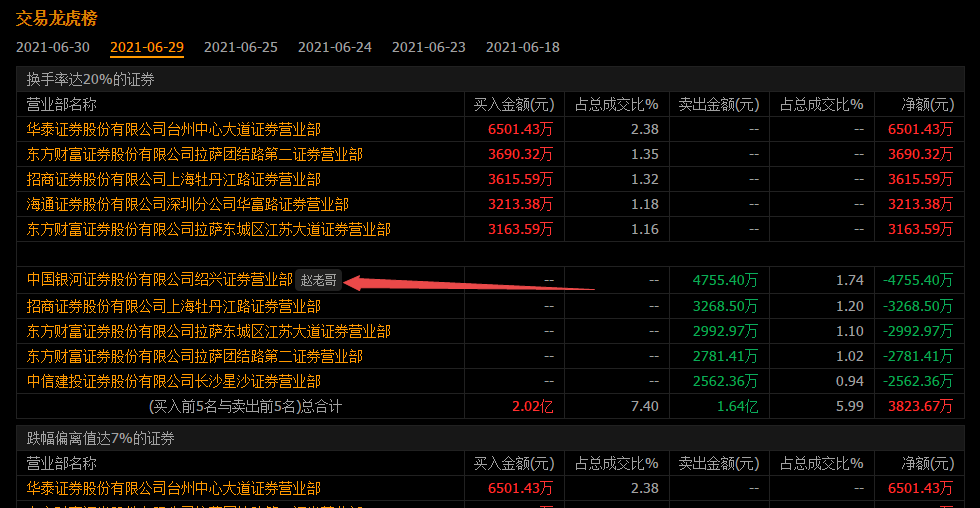Screen dimensions: 980x508
Task: Open 东方财富拉萨团结路第二营业部 in the buy list
Action: pos(194,154)
